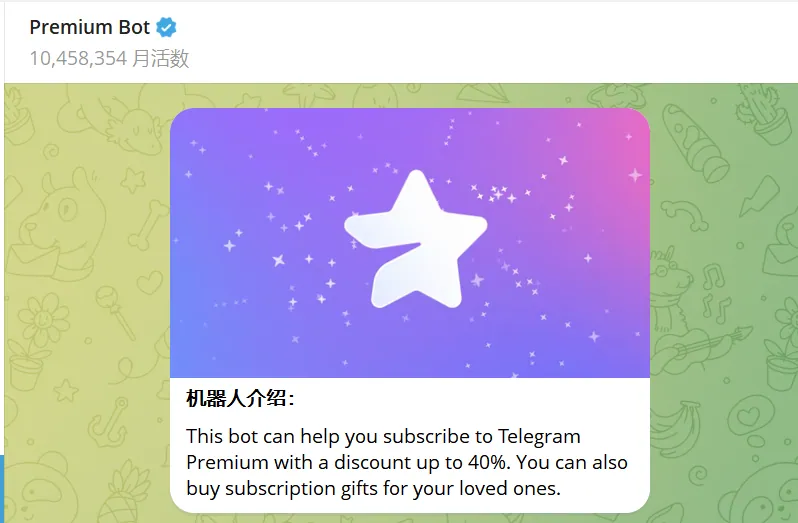Click the paper plane doodle above the card
Image resolution: width=798 pixels, height=523 pixels.
484,93
